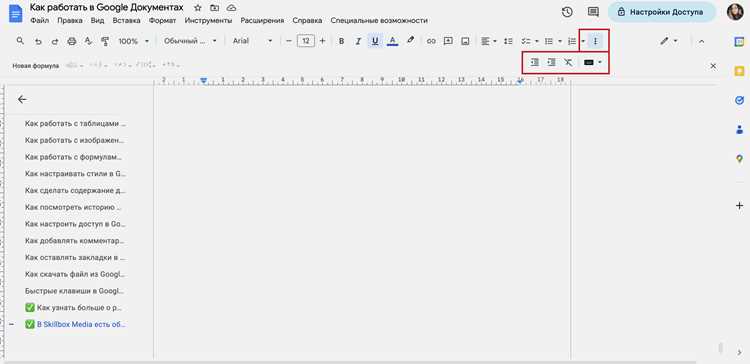Click the font size field showing 12
Viewport: 750px width, 364px height.
306,41
